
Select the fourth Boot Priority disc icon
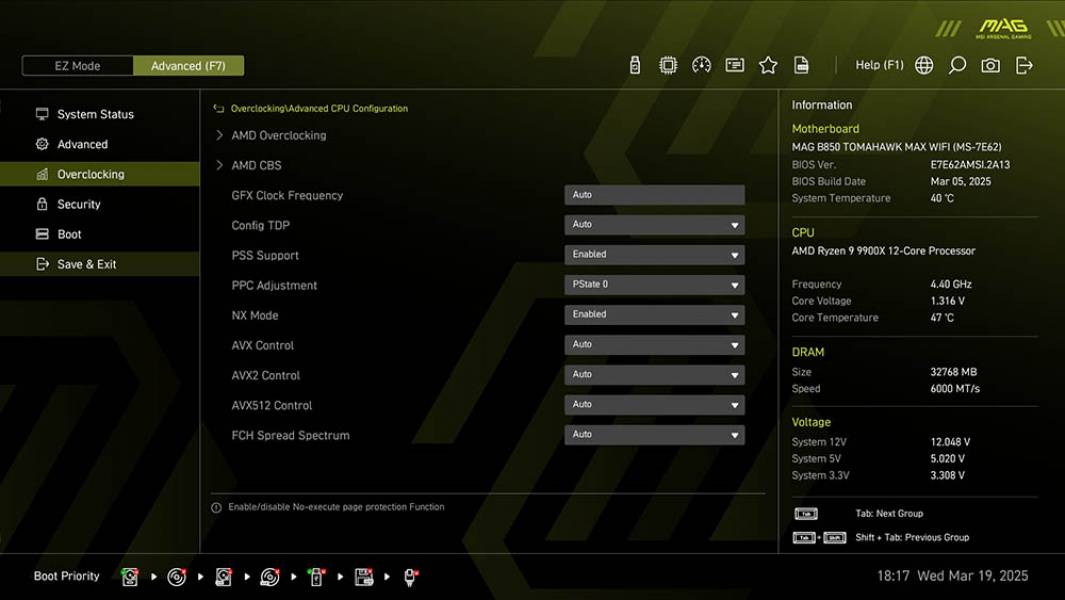[x=270, y=577]
